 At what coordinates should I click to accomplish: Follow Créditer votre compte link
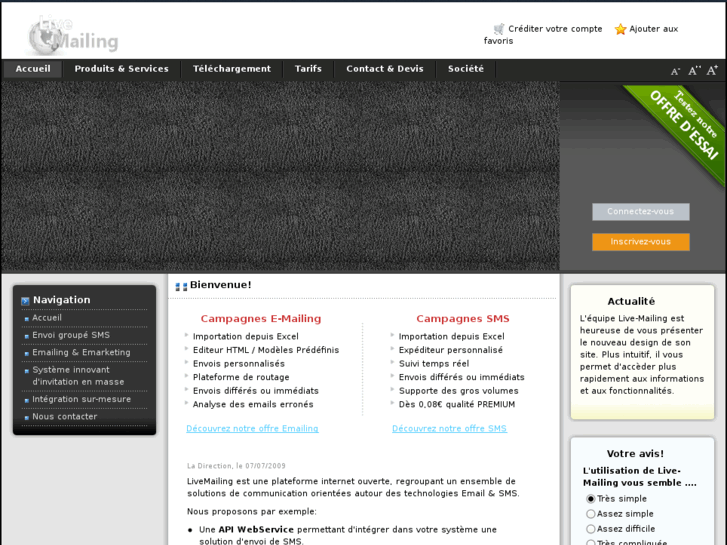pos(555,29)
